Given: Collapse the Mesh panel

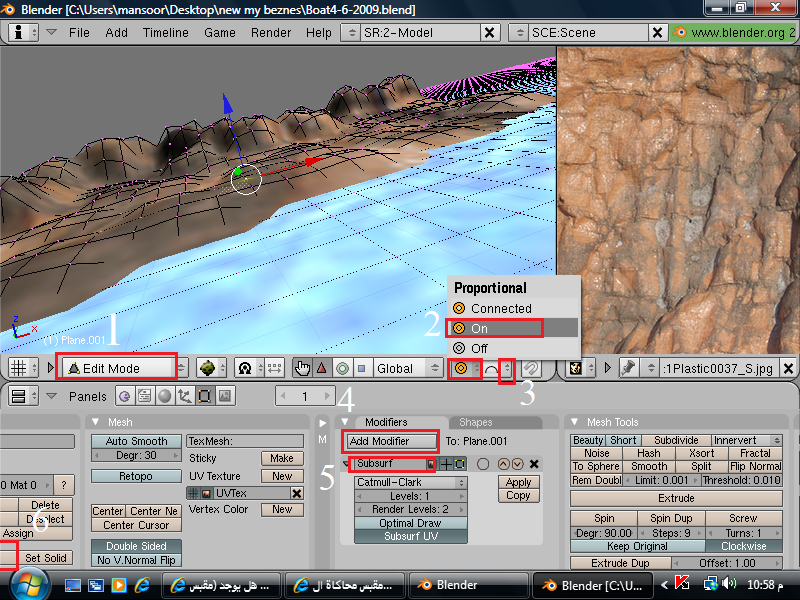Looking at the screenshot, I should [x=95, y=422].
